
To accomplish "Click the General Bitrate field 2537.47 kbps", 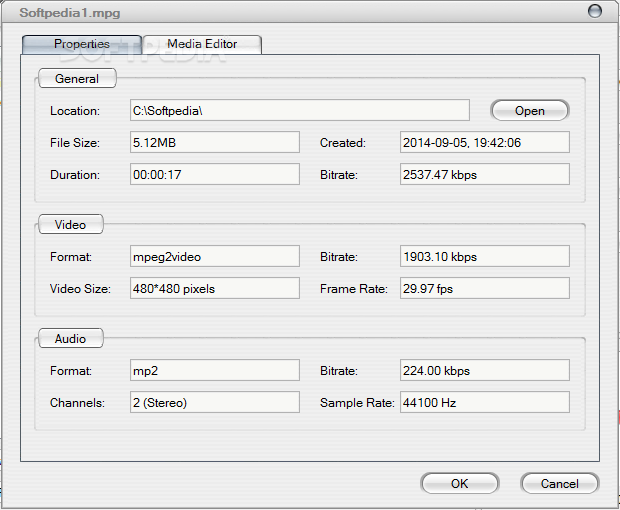I will [x=485, y=174].
